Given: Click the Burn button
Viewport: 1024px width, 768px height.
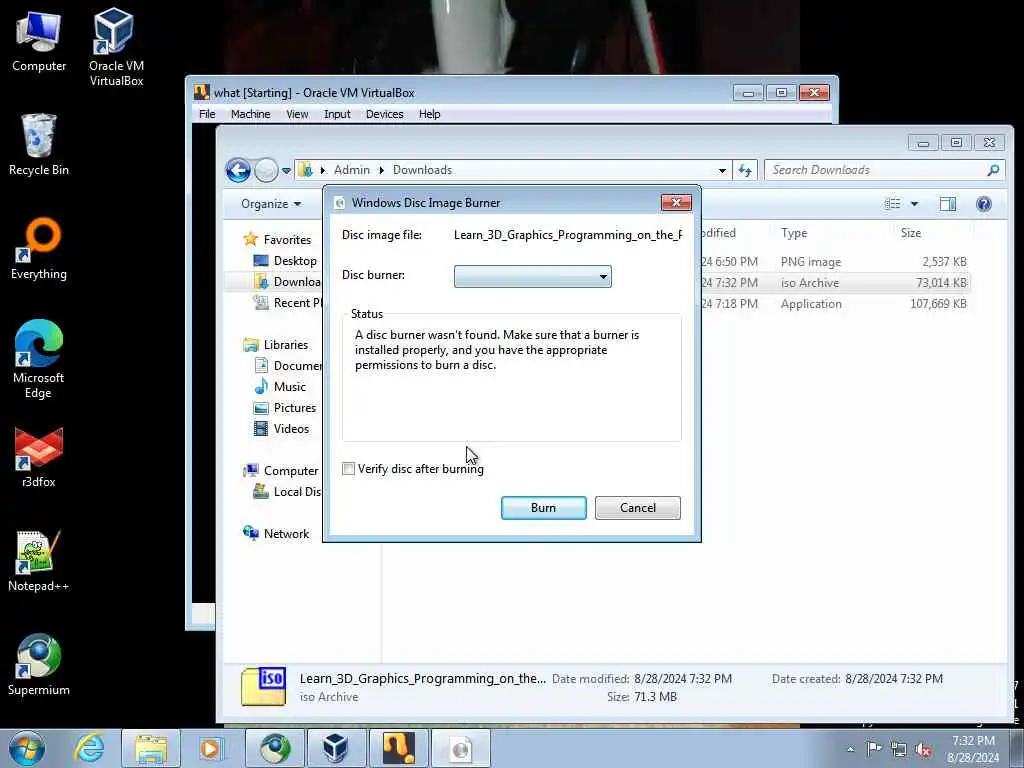Looking at the screenshot, I should point(543,507).
